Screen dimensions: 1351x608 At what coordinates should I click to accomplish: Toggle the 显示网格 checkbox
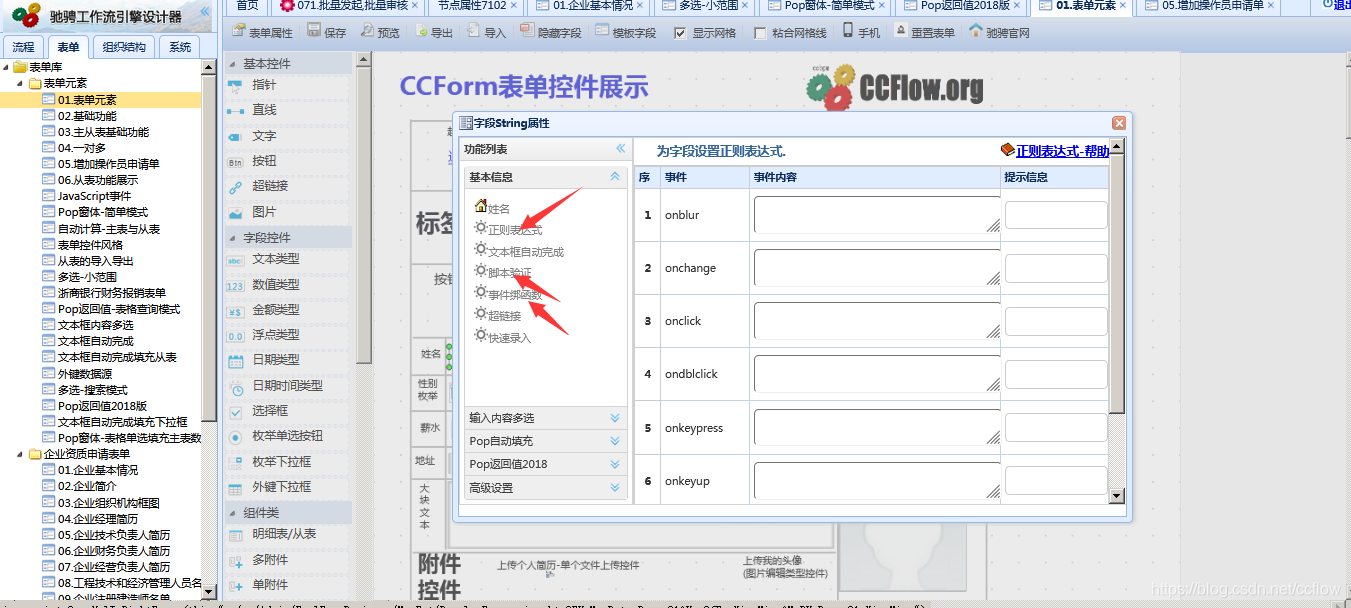(681, 33)
